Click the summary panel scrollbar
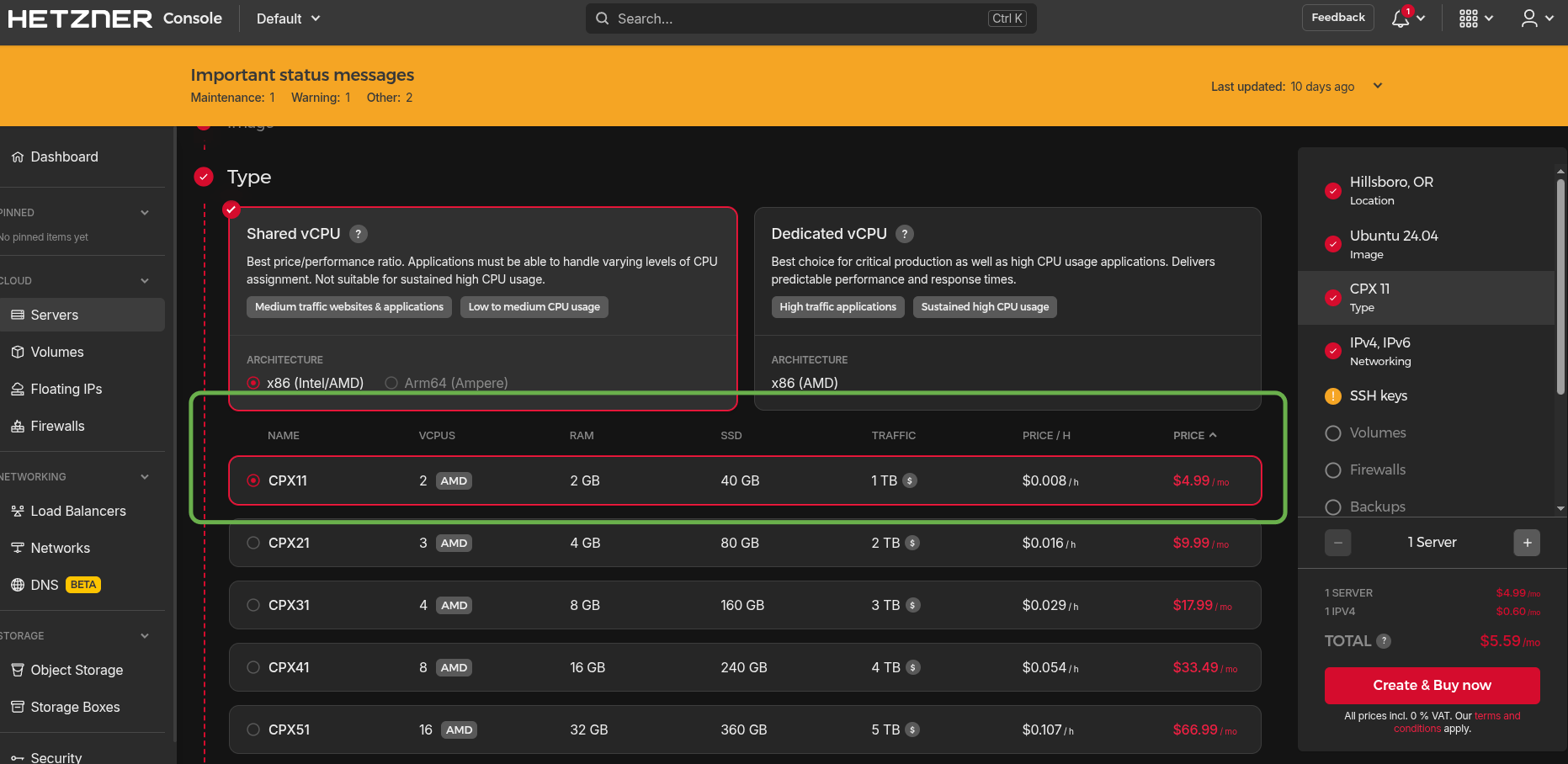The width and height of the screenshot is (1568, 764). [x=1560, y=286]
